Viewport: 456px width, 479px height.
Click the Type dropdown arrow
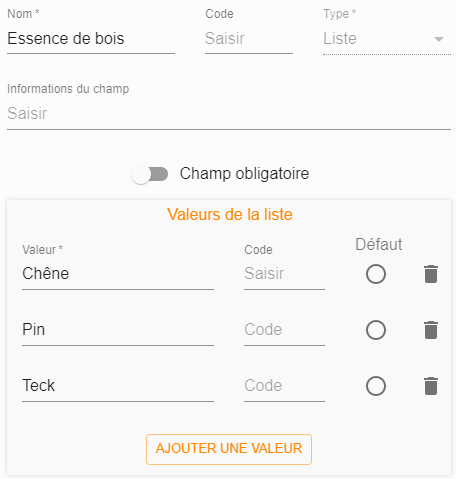point(439,39)
